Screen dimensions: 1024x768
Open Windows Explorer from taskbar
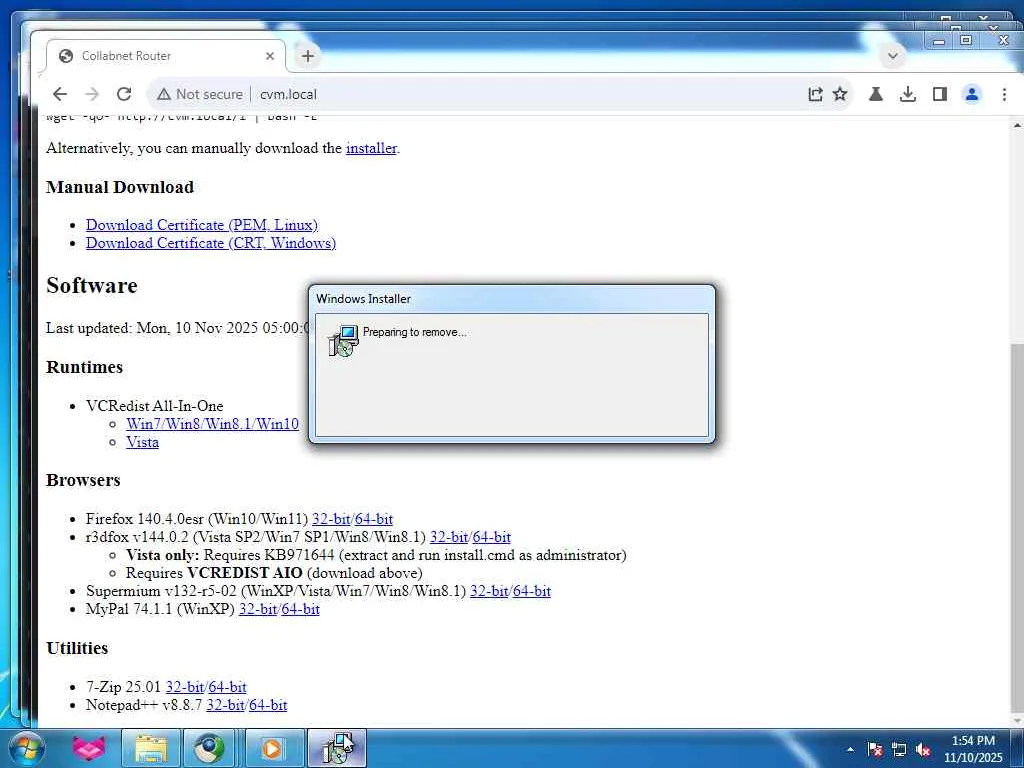151,748
